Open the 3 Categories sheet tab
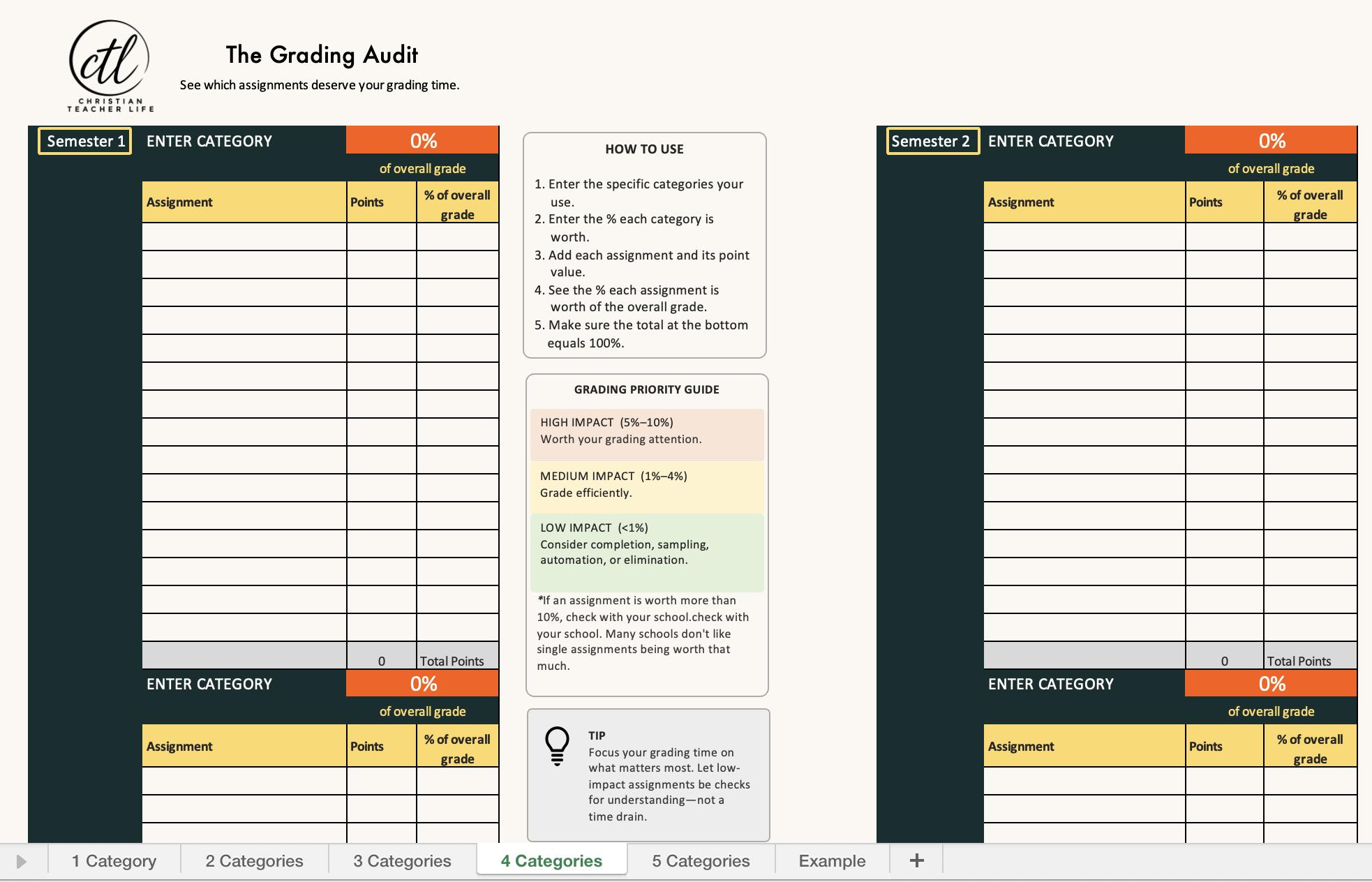The height and width of the screenshot is (882, 1372). click(402, 860)
